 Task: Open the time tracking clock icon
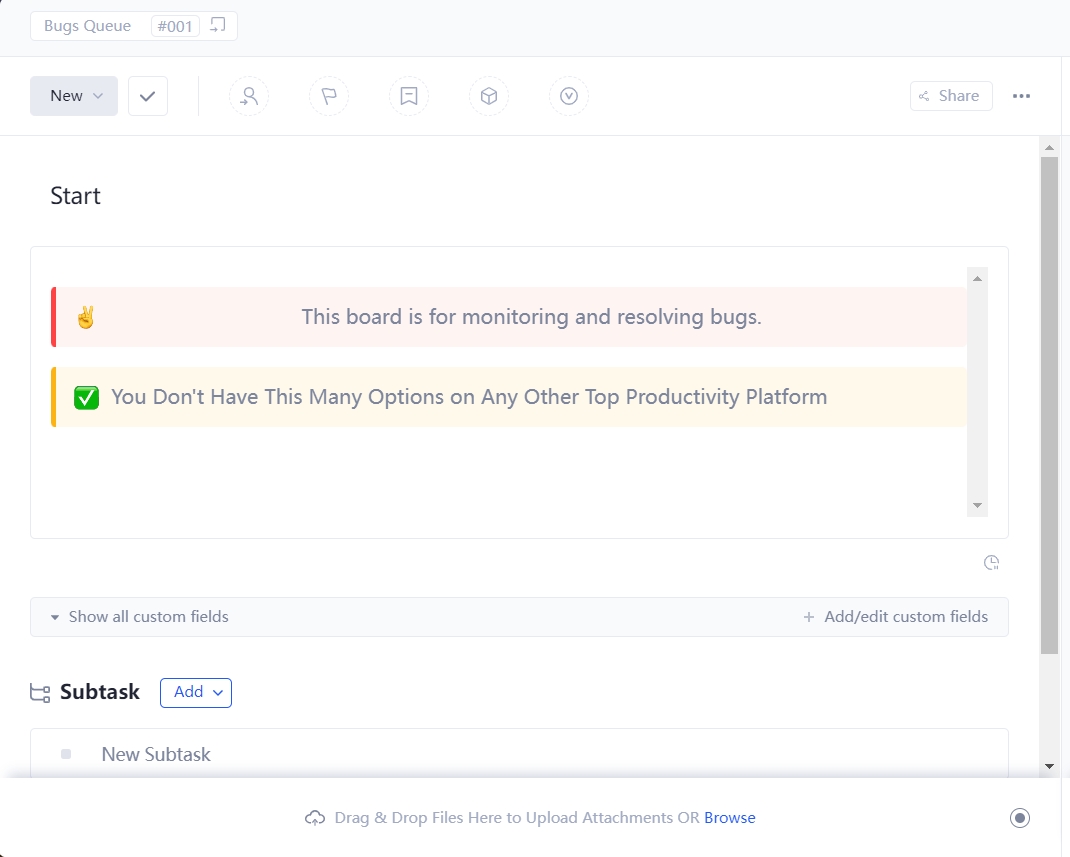click(x=991, y=563)
